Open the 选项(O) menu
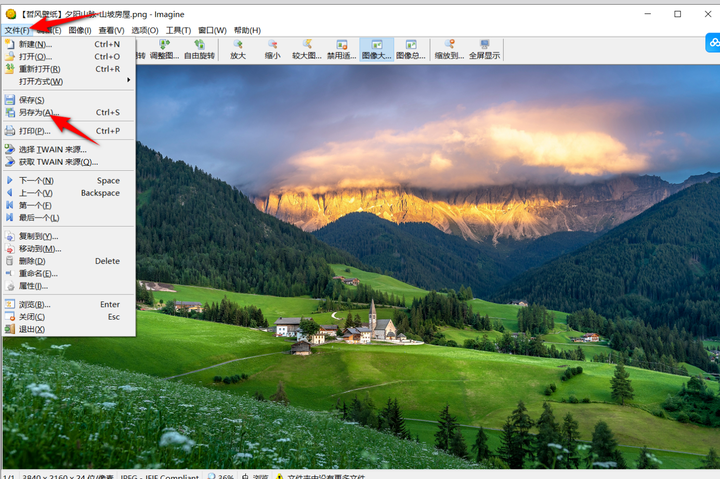The height and width of the screenshot is (479, 720). (145, 30)
